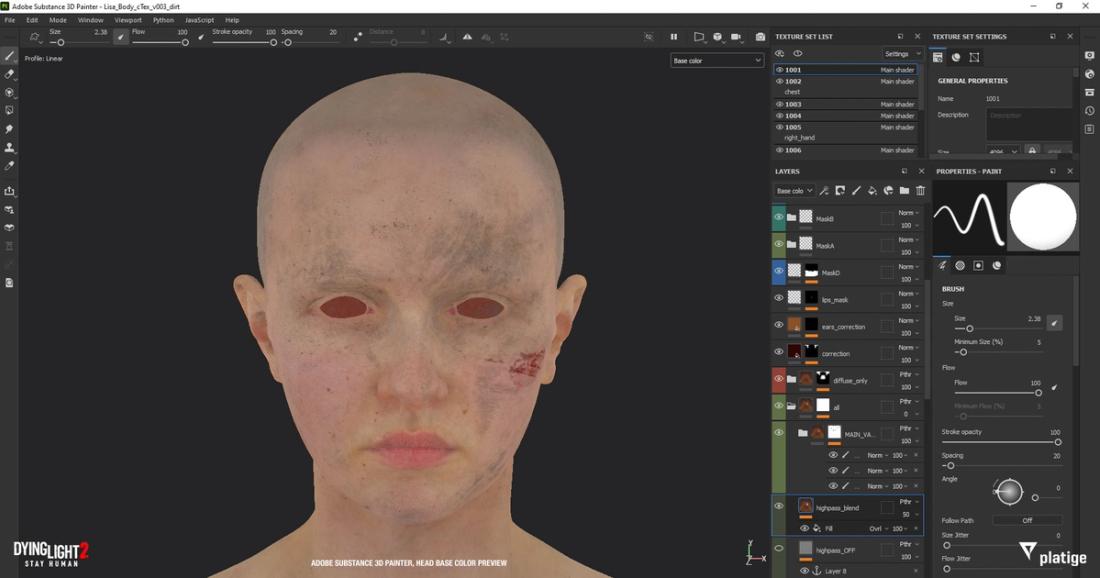Click the delete layer trash icon
This screenshot has width=1100, height=578.
pyautogui.click(x=920, y=191)
